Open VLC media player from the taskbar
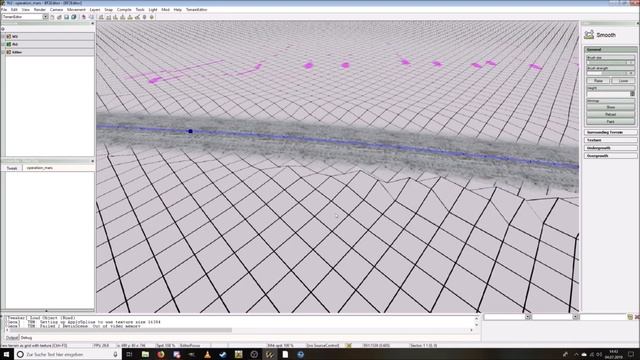Screen dimensions: 640x360 click(x=207, y=354)
